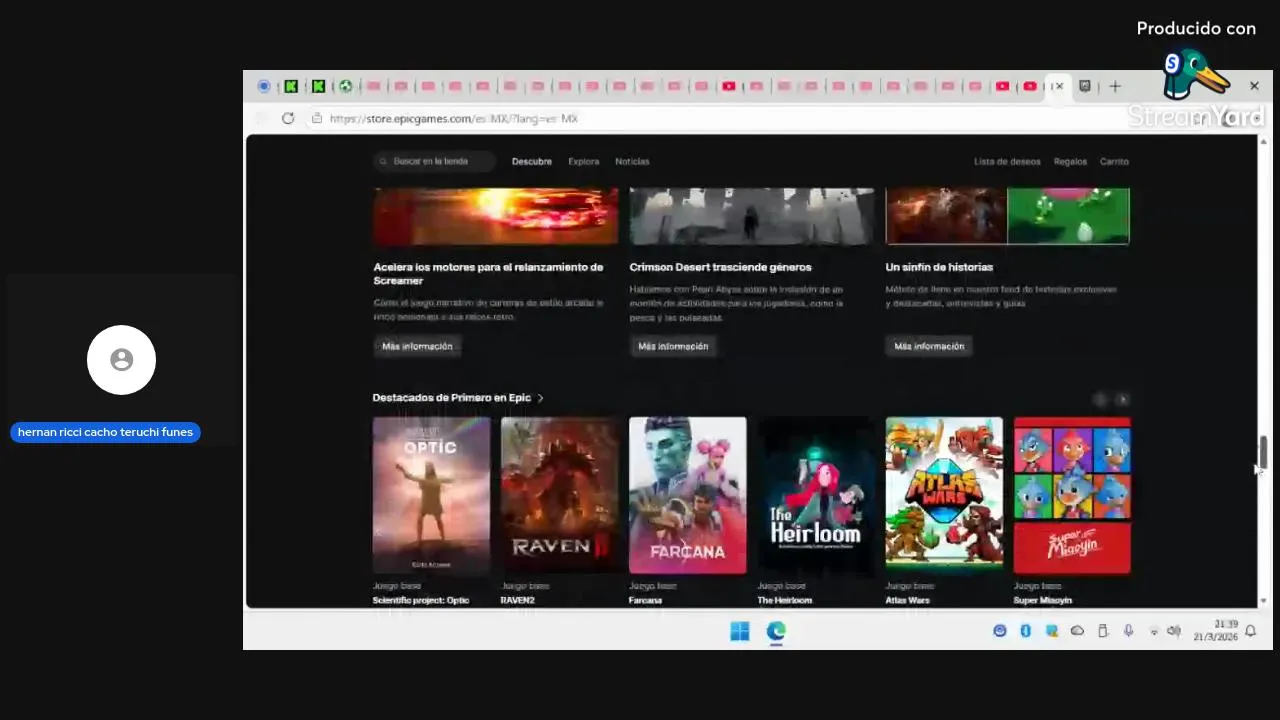Open the Screamer relaunch headline
Viewport: 1280px width, 720px height.
pos(488,274)
